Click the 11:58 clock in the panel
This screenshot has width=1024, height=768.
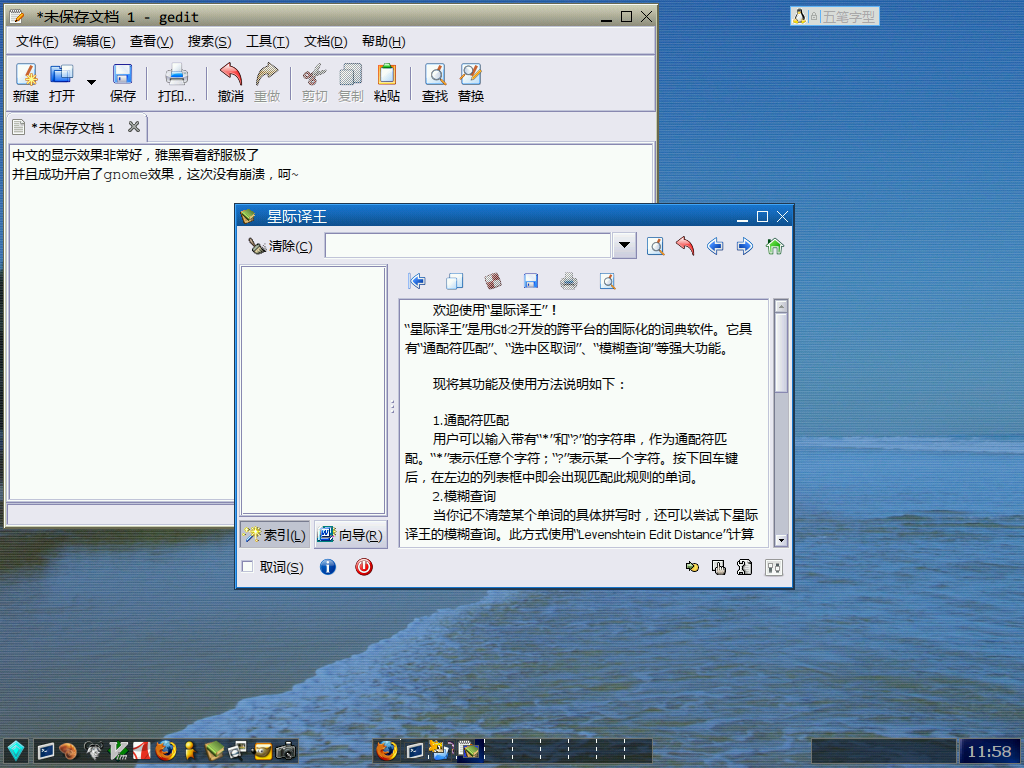click(989, 751)
